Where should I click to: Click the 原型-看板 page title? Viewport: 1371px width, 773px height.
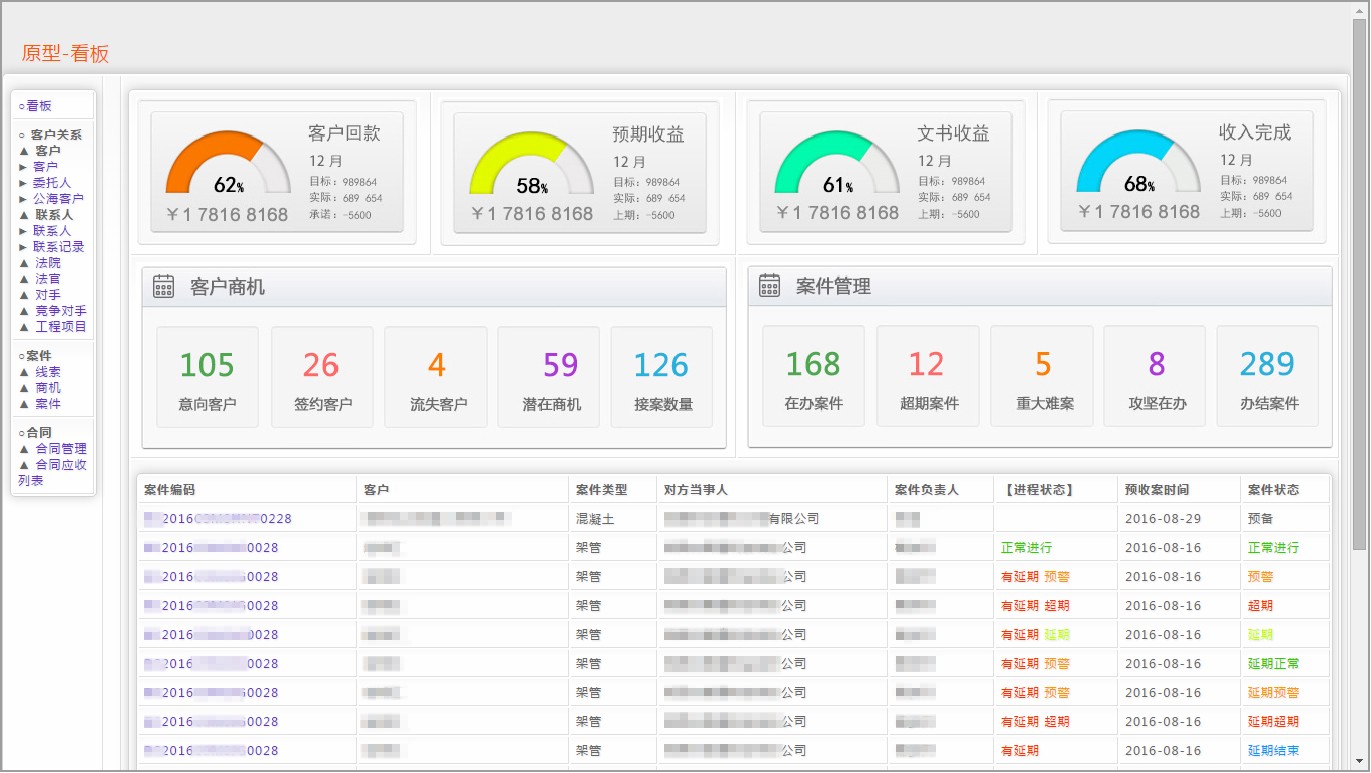pyautogui.click(x=65, y=54)
